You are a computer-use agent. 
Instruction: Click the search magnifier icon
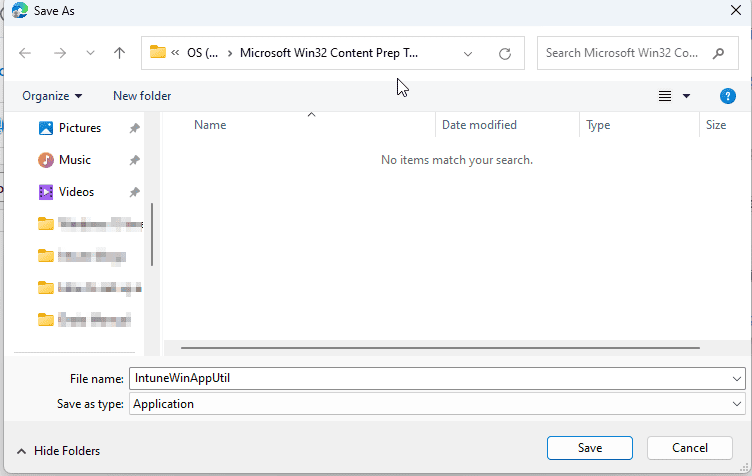(x=719, y=53)
